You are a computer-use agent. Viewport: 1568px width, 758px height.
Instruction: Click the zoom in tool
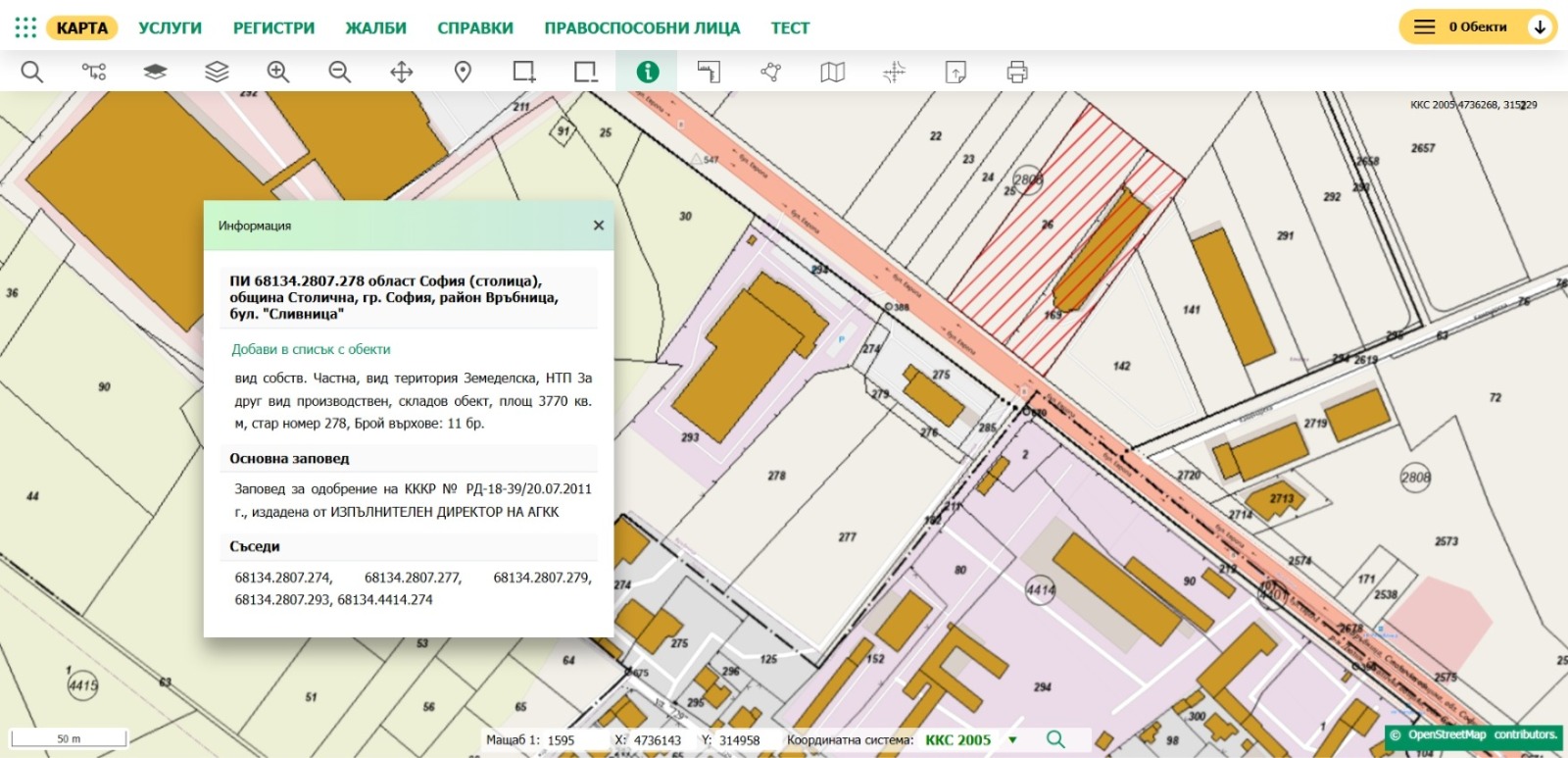tap(278, 72)
